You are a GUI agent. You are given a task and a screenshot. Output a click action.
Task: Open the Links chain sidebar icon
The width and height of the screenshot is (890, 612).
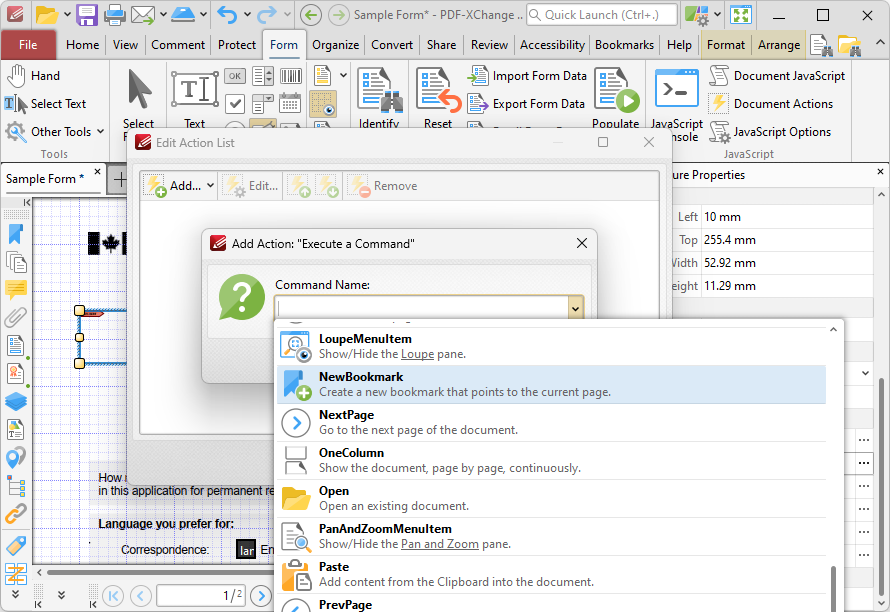(x=16, y=514)
